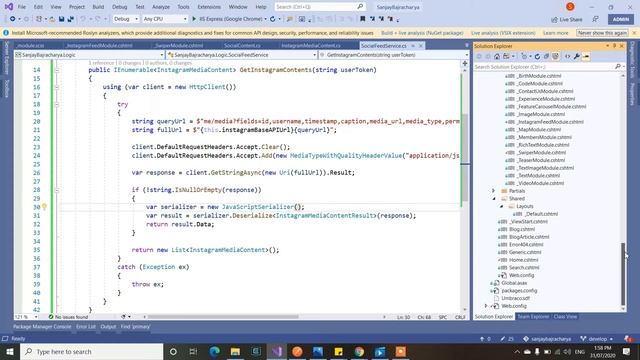Click Task View icon on taskbar
Image resolution: width=640 pixels, height=360 pixels.
pyautogui.click(x=193, y=351)
